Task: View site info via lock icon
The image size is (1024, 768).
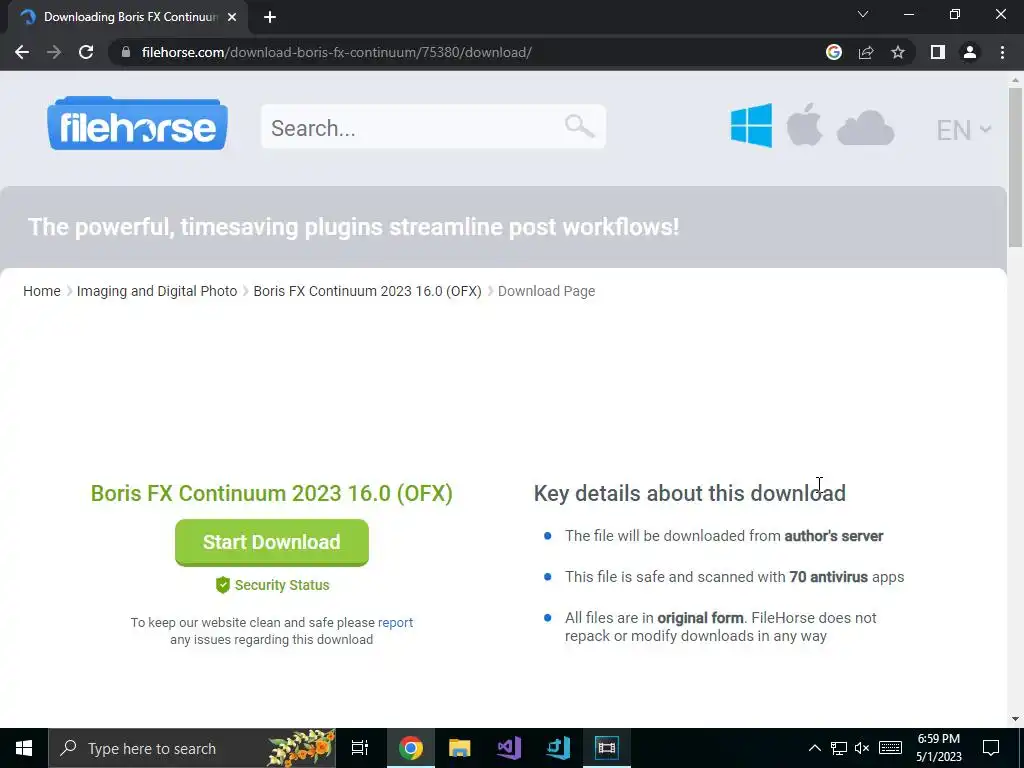Action: point(126,52)
